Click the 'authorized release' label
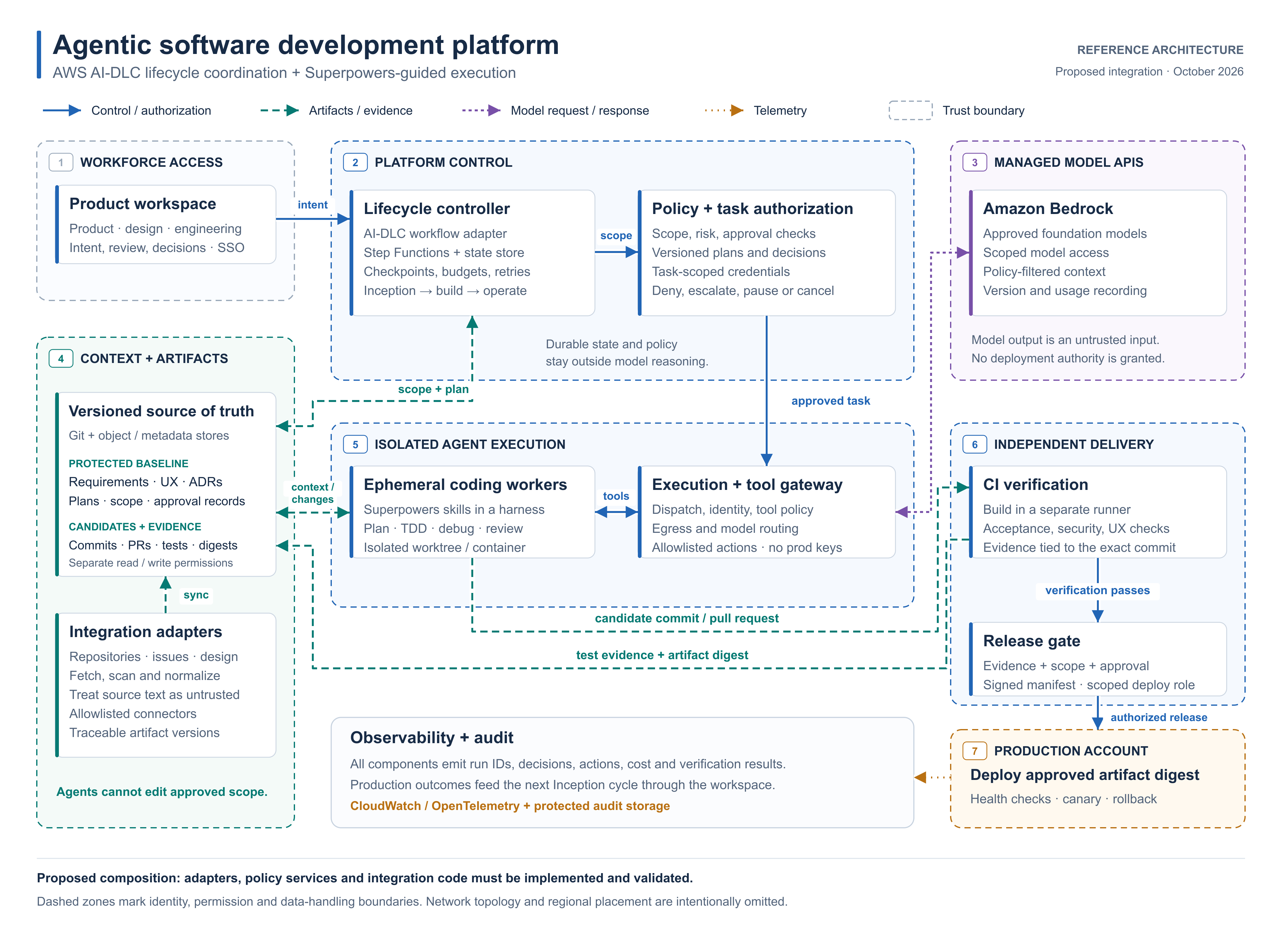Image resolution: width=1288 pixels, height=932 pixels. point(1159,717)
